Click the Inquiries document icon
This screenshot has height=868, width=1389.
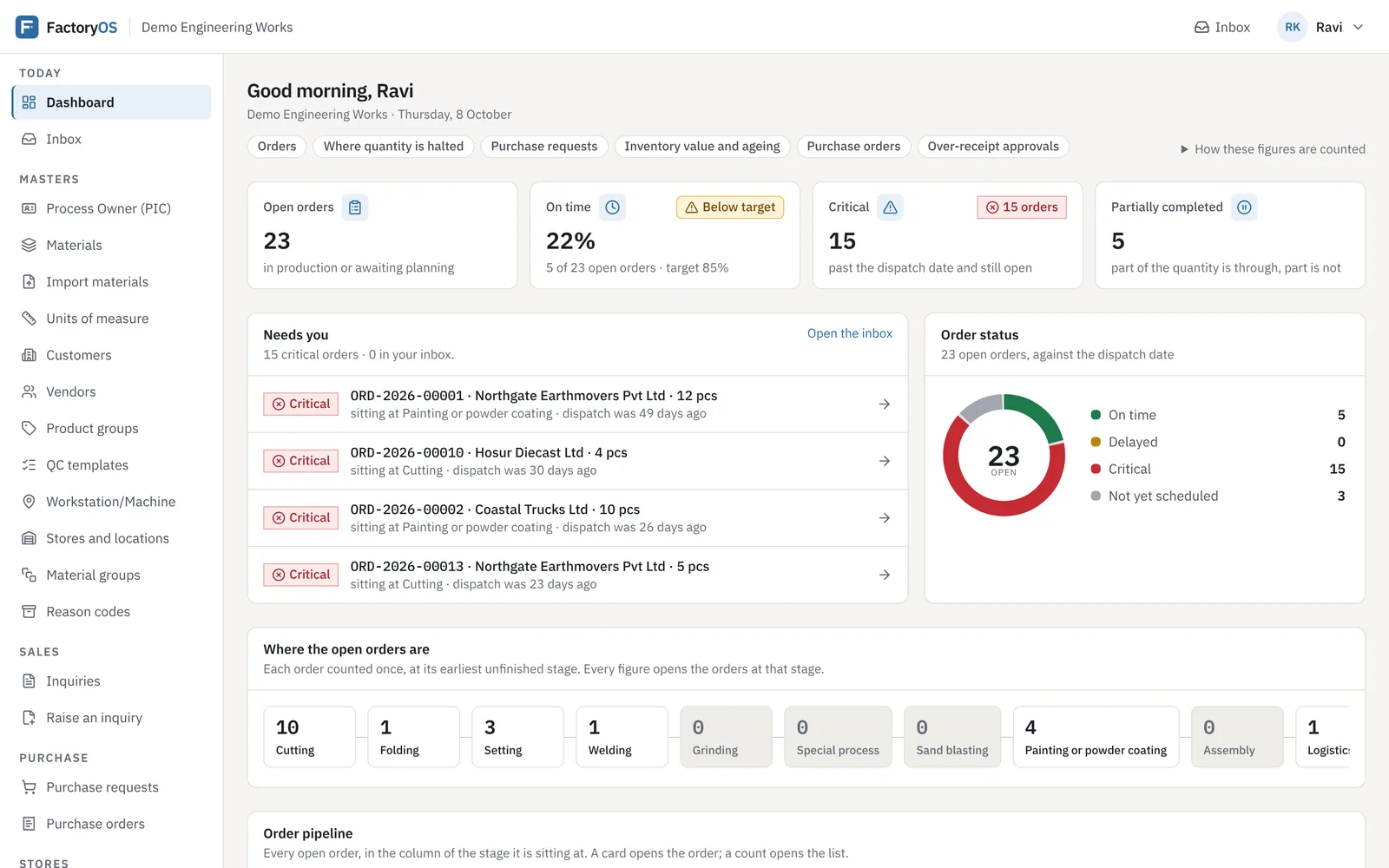[29, 681]
